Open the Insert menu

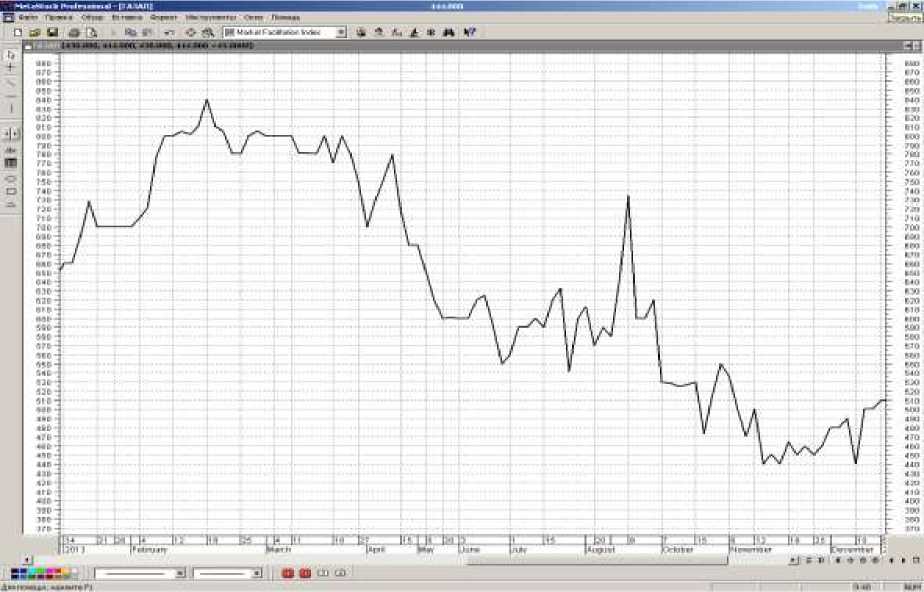[127, 18]
